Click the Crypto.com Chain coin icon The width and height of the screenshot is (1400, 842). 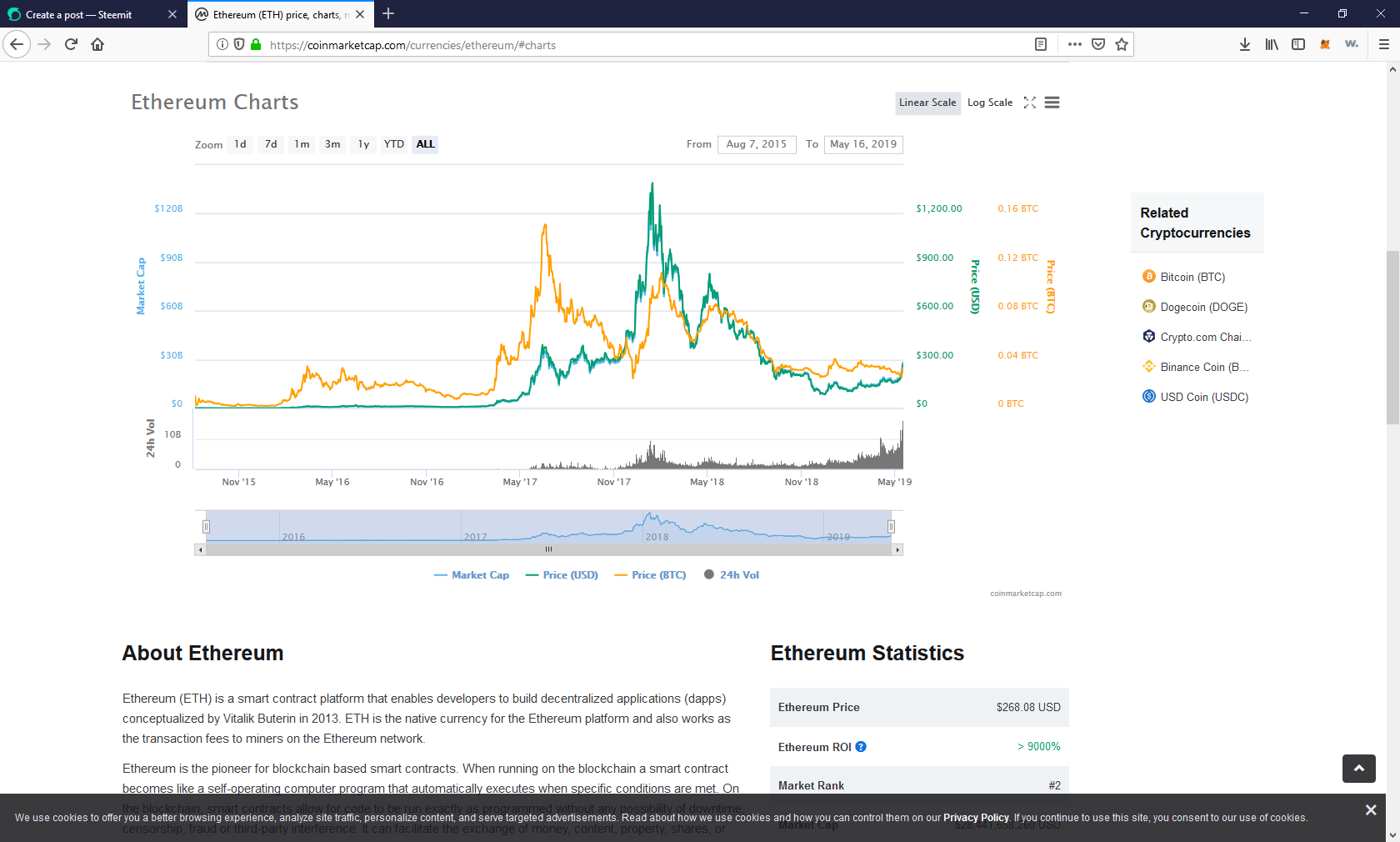(1149, 337)
